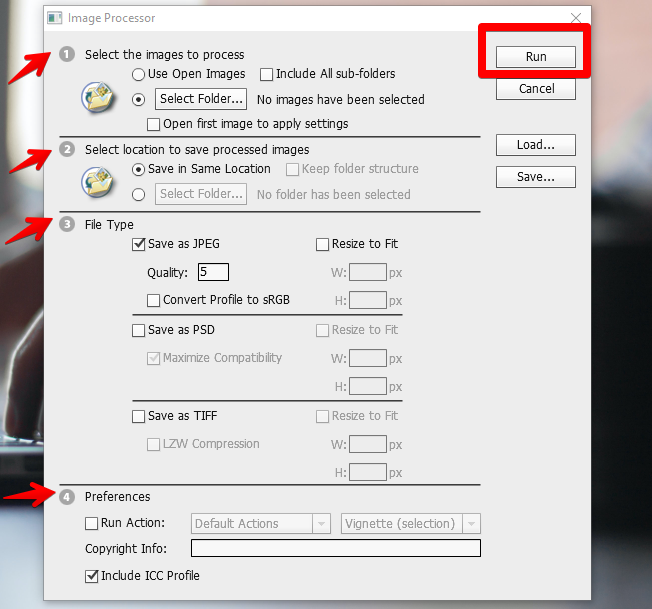The image size is (652, 609).
Task: Click the PSD width W field
Action: click(368, 358)
